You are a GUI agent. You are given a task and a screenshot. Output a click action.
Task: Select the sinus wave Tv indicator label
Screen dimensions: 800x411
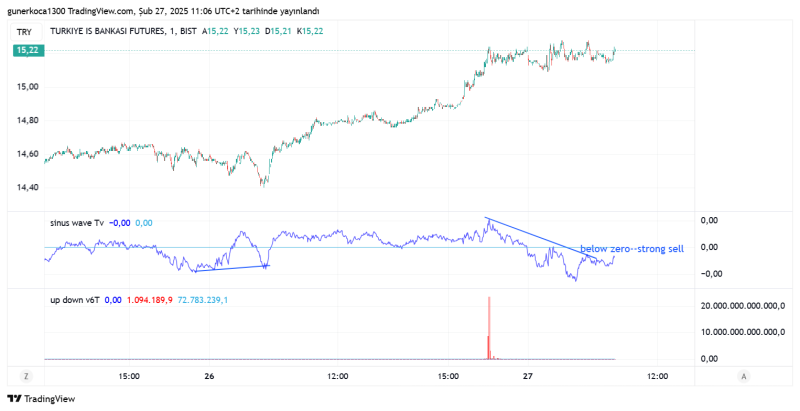[x=77, y=223]
